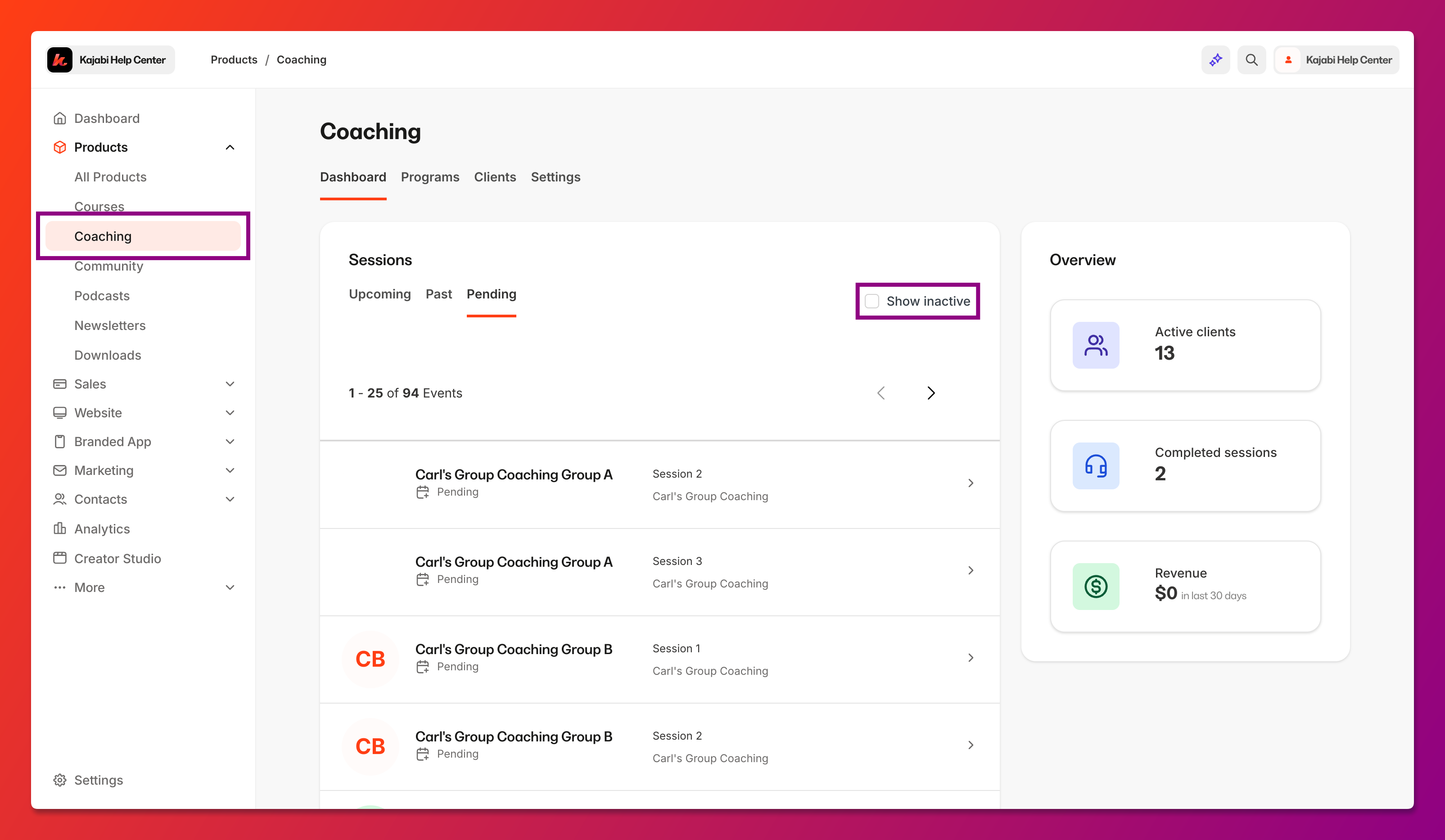Switch to the Clients tab

tap(494, 176)
